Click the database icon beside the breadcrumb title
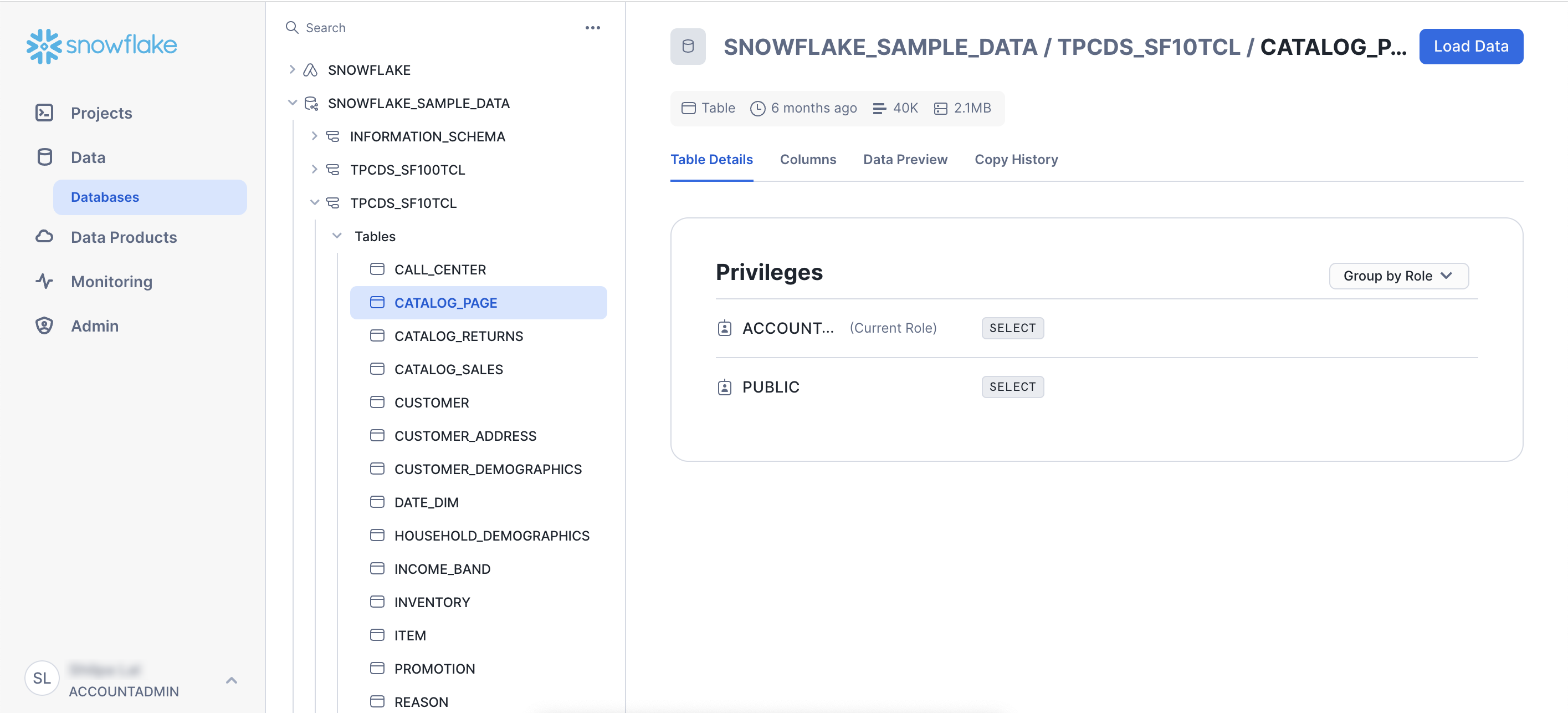This screenshot has width=1568, height=713. coord(688,46)
